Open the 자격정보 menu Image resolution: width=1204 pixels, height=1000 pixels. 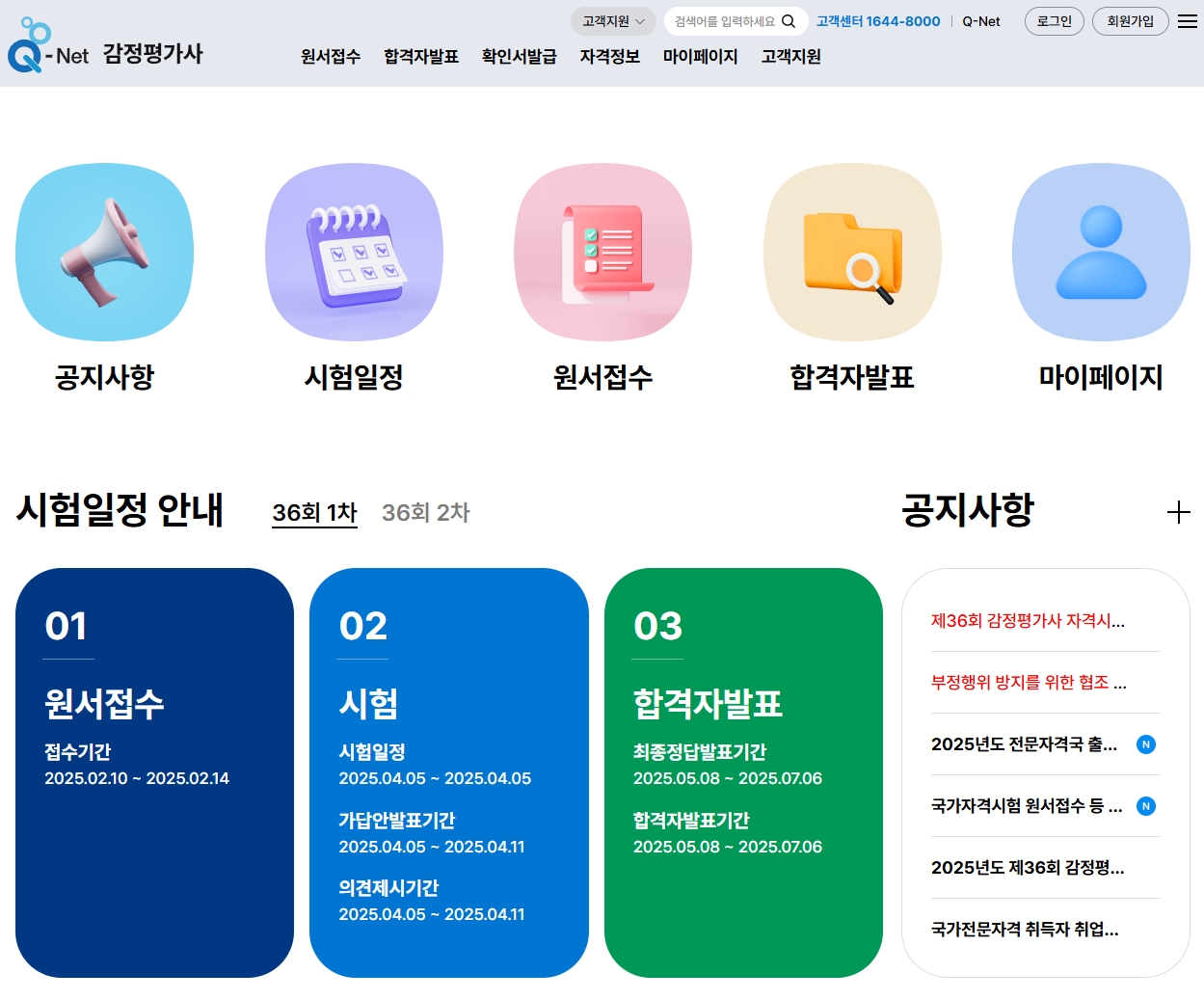608,57
